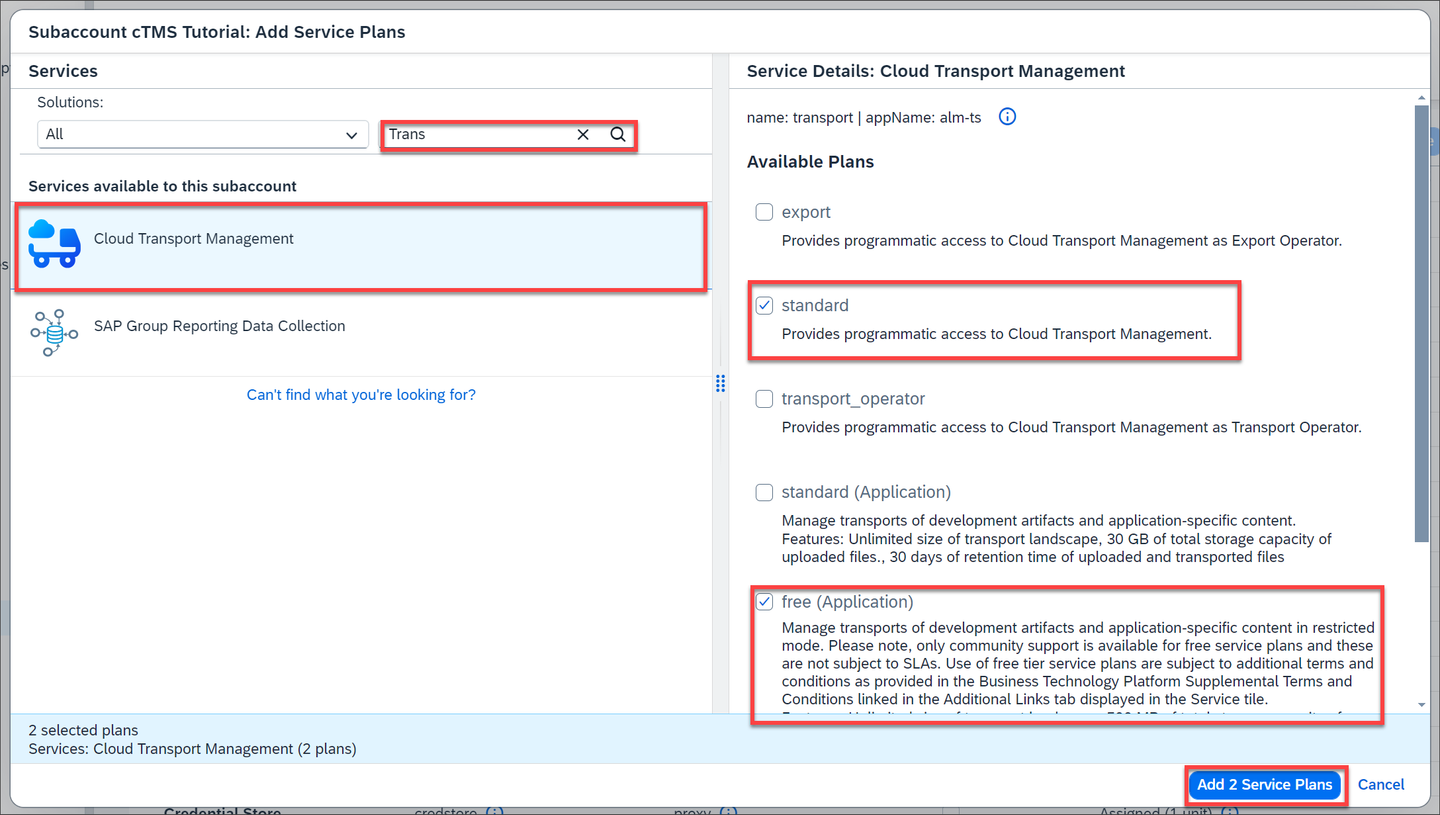Click the Export Operator description text
The height and width of the screenshot is (815, 1440).
pyautogui.click(x=1062, y=241)
